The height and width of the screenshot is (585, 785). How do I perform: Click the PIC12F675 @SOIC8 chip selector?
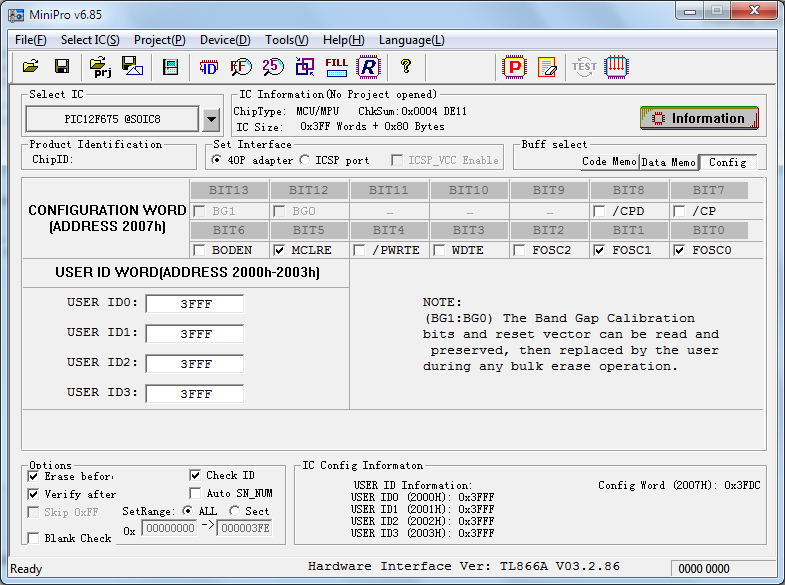pos(112,119)
